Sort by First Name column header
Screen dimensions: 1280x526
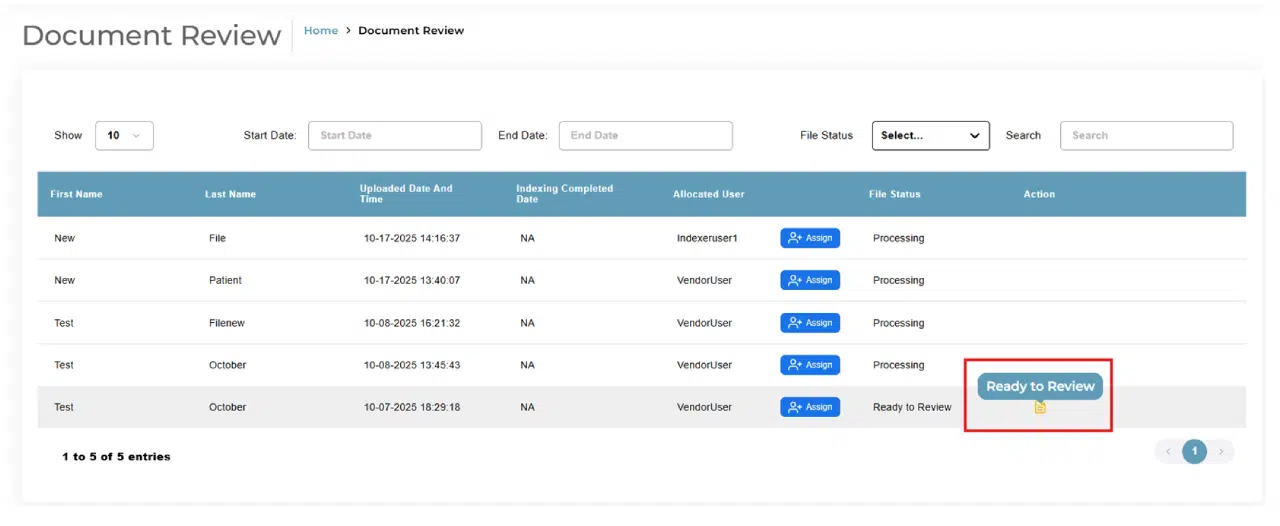pos(77,194)
